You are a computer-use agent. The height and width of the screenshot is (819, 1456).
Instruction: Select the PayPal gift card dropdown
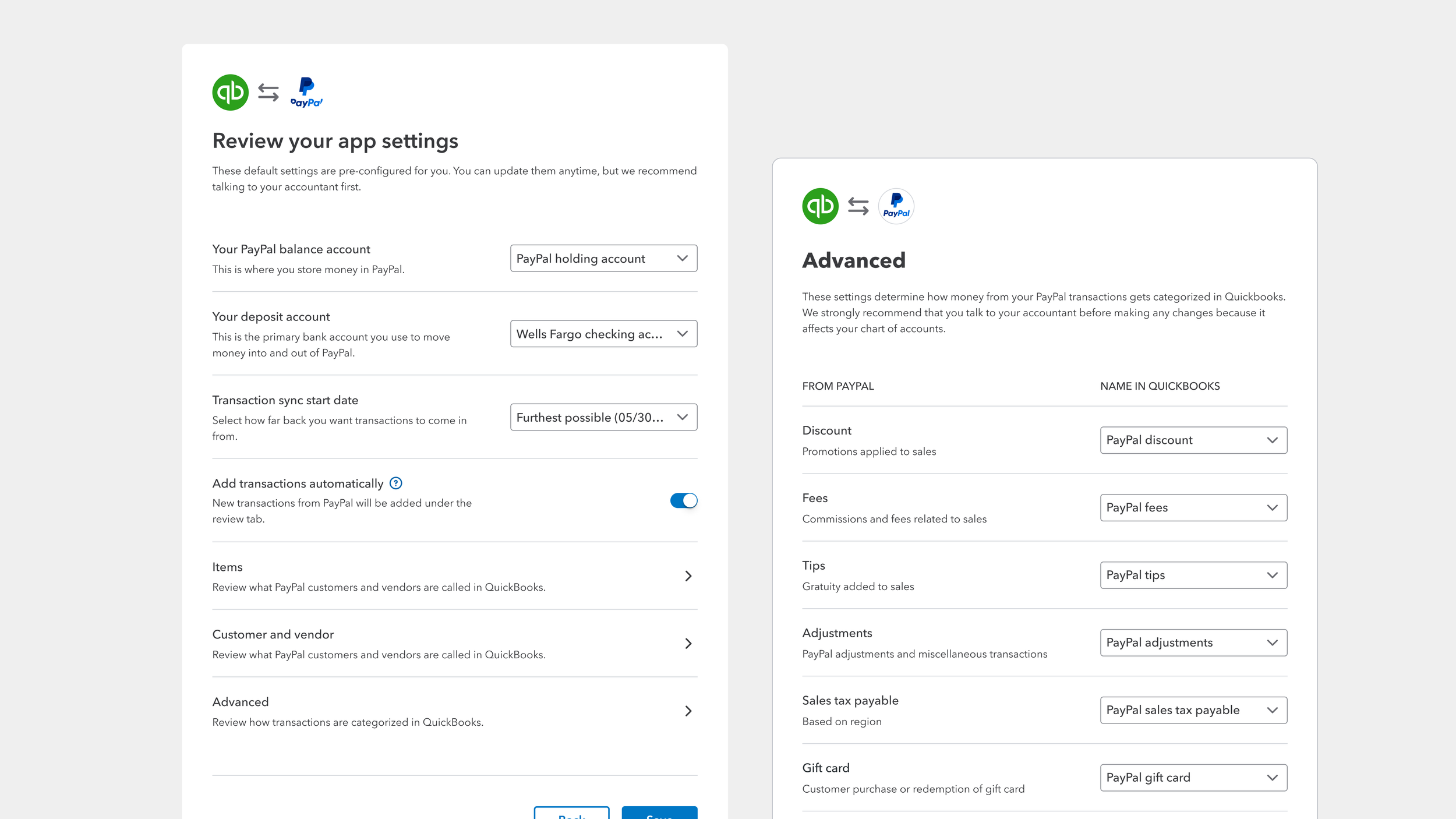tap(1193, 778)
